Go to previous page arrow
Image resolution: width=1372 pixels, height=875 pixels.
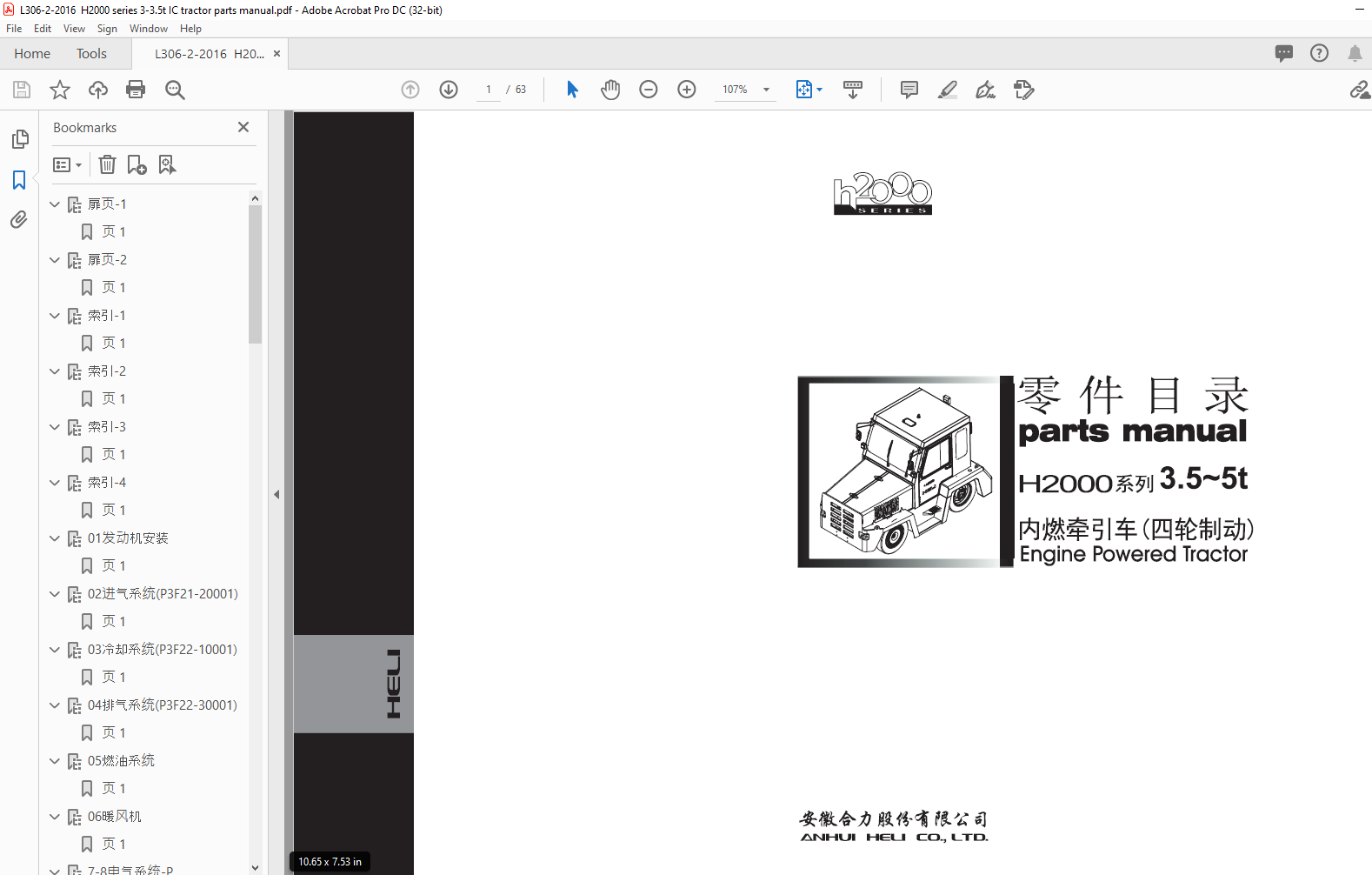410,90
